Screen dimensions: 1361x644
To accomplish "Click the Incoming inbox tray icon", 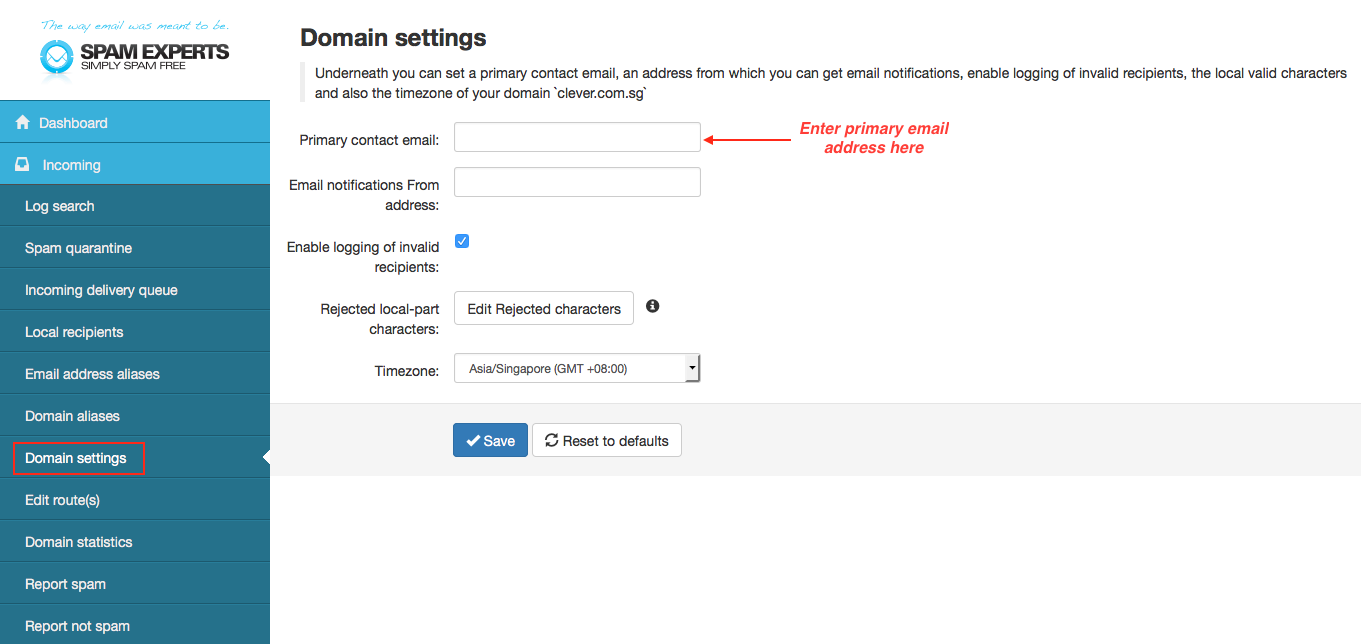I will 23,164.
